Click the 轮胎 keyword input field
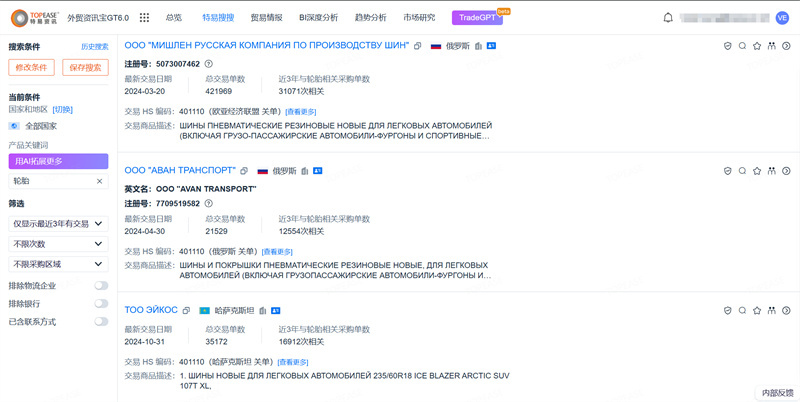 [58, 181]
